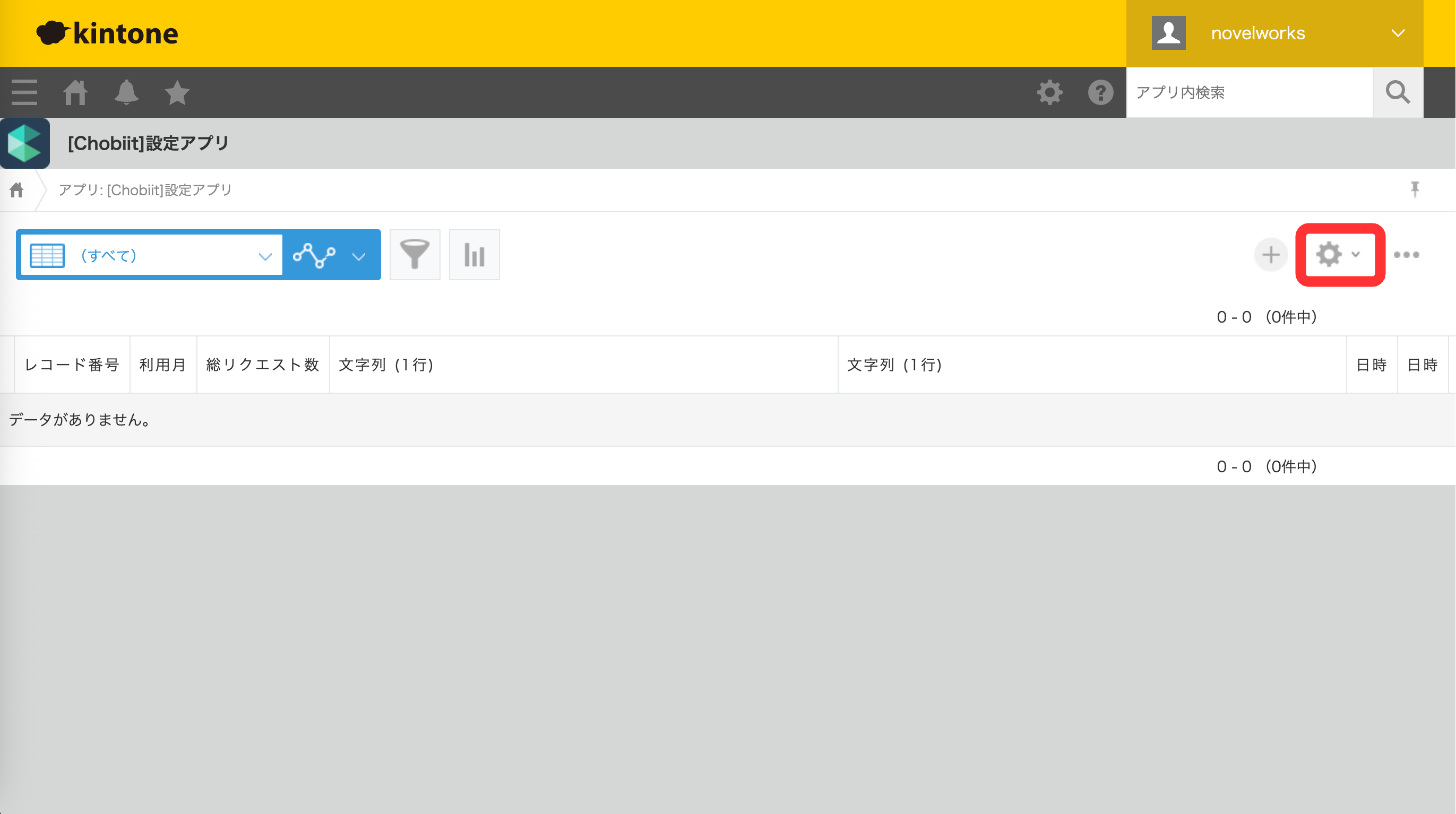Click the first 日時 column header

[1372, 365]
